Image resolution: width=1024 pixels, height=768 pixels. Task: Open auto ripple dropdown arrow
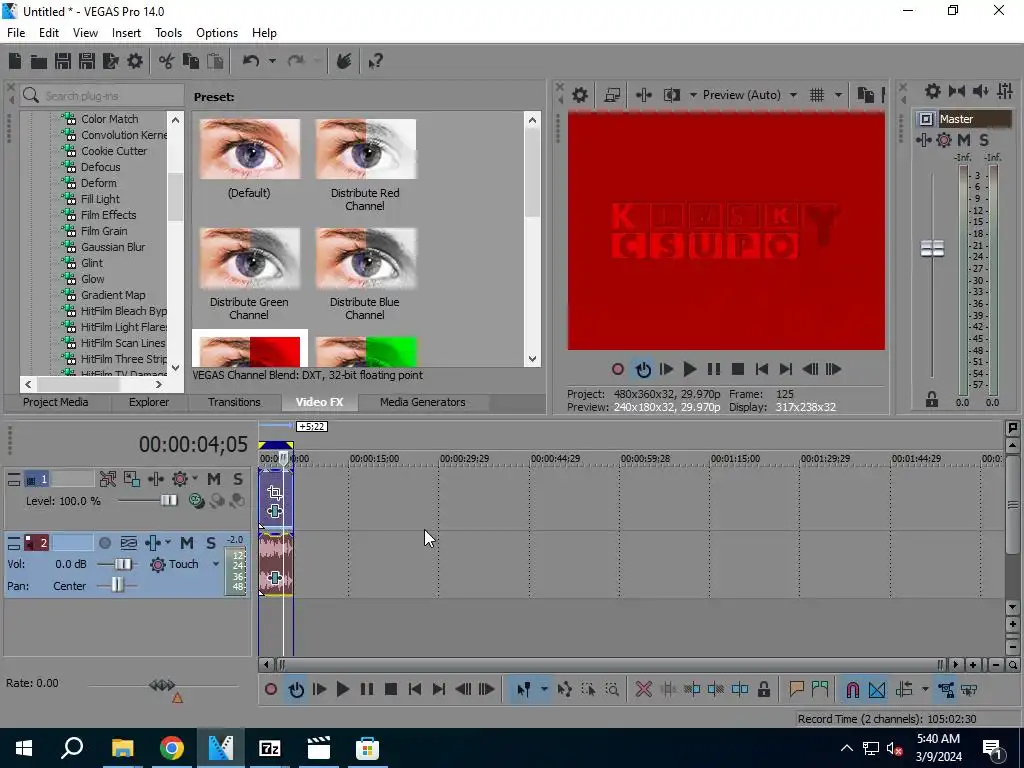tap(925, 689)
